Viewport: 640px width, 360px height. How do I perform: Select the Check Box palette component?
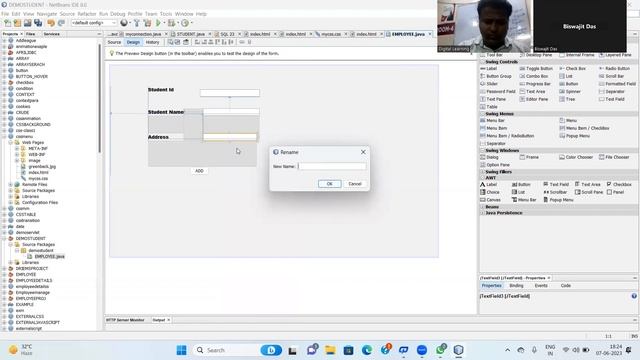pyautogui.click(x=572, y=69)
